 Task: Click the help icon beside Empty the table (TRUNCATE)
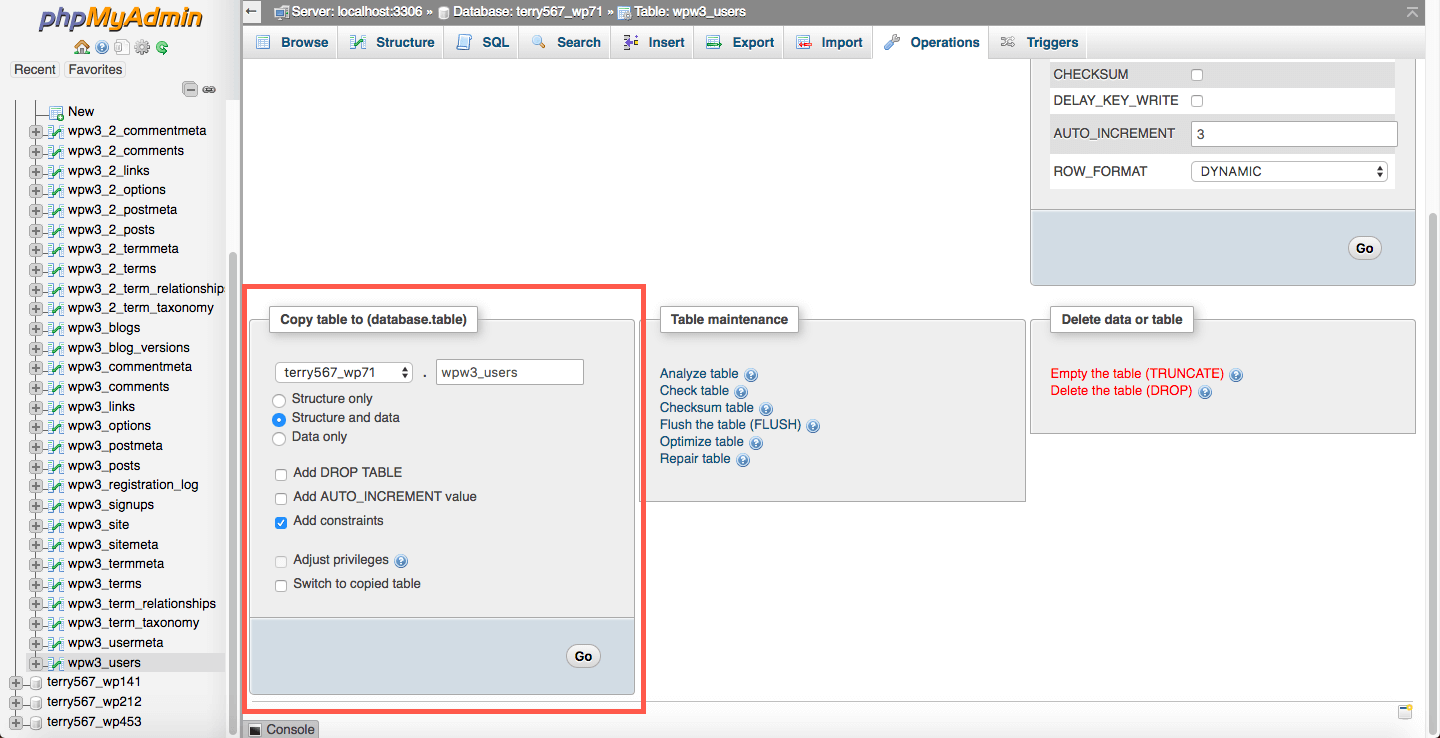point(1236,375)
